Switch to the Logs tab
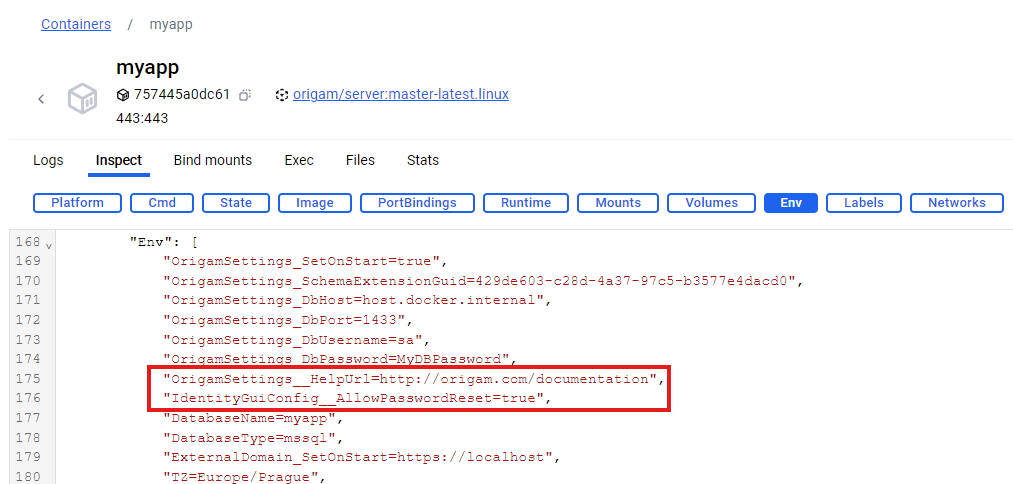 pyautogui.click(x=48, y=160)
